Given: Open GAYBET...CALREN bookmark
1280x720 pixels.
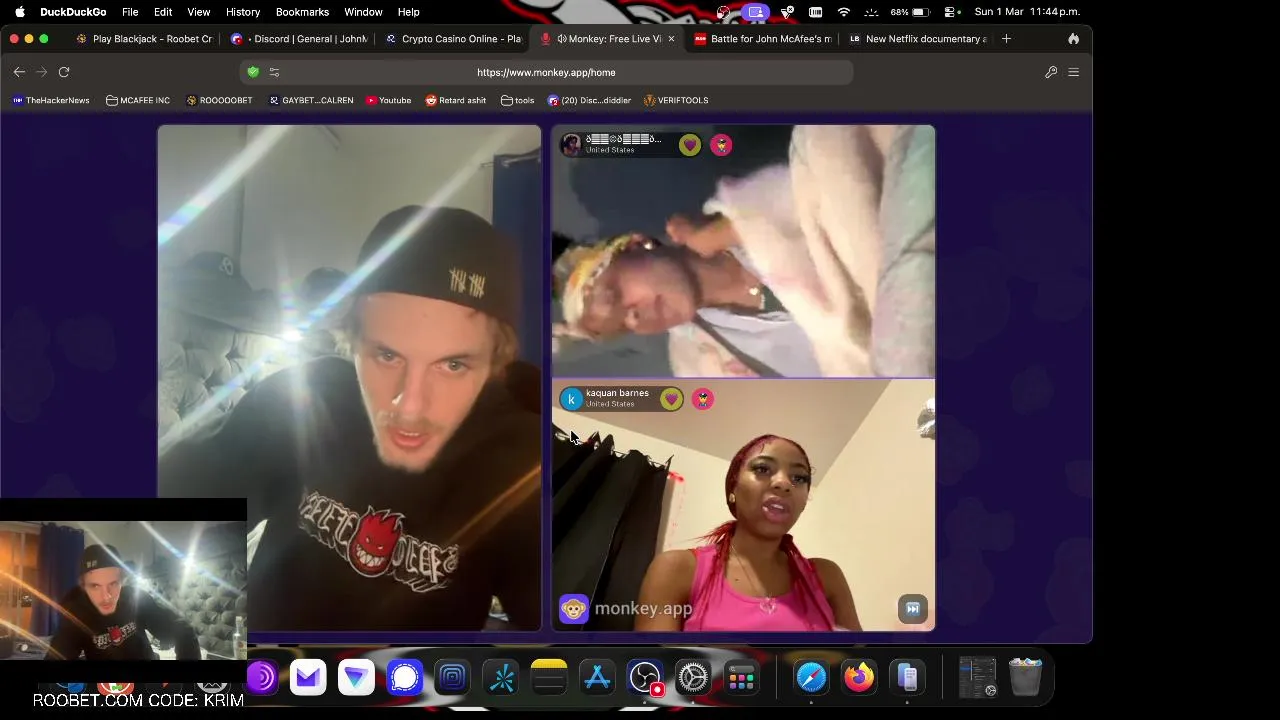Looking at the screenshot, I should (x=311, y=100).
